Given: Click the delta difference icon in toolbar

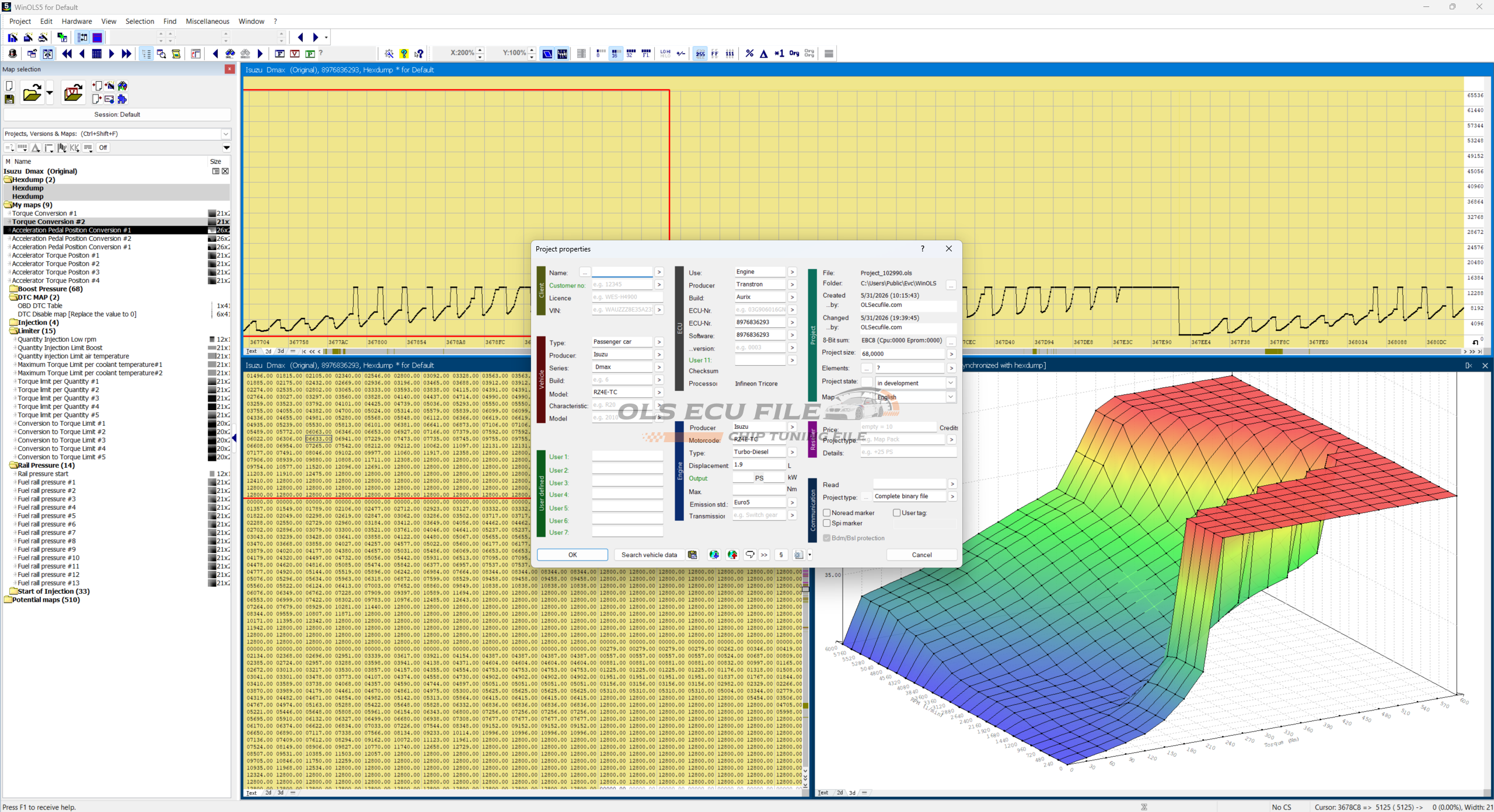Looking at the screenshot, I should coord(764,54).
